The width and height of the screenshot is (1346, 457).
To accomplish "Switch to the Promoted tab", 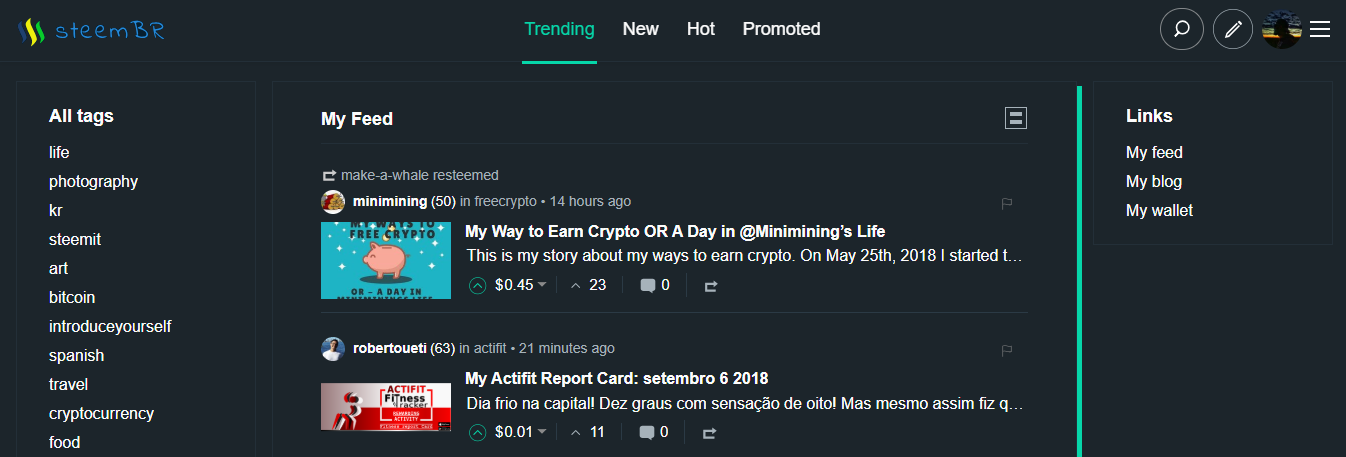I will point(781,29).
